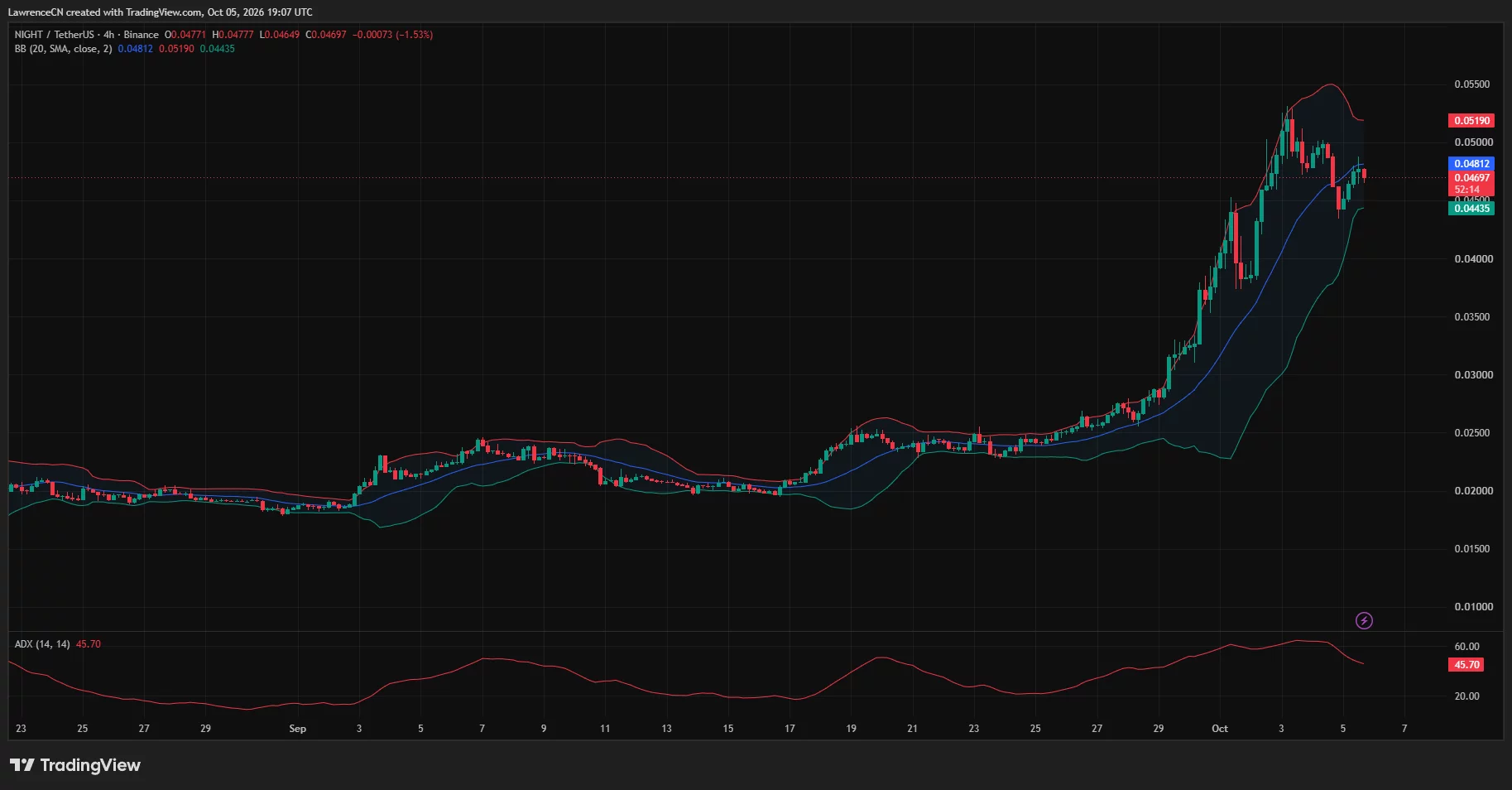The image size is (1512, 790).
Task: Click the red 0.05190 upper band label
Action: [1471, 121]
